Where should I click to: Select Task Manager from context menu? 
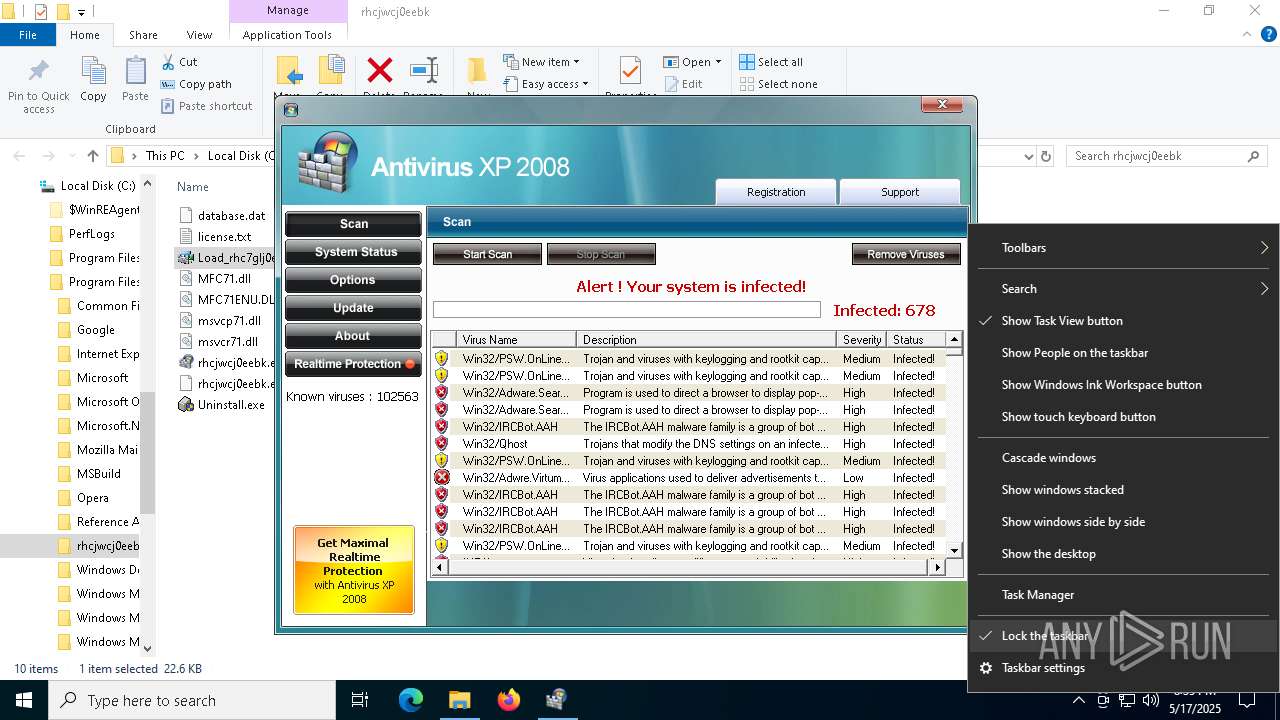pos(1122,595)
